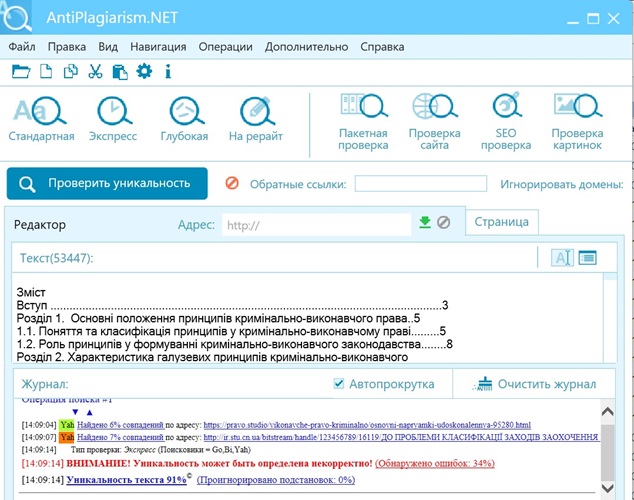Click Найдено 7% совпадений link
Viewport: 634px width, 500px height.
click(x=120, y=437)
